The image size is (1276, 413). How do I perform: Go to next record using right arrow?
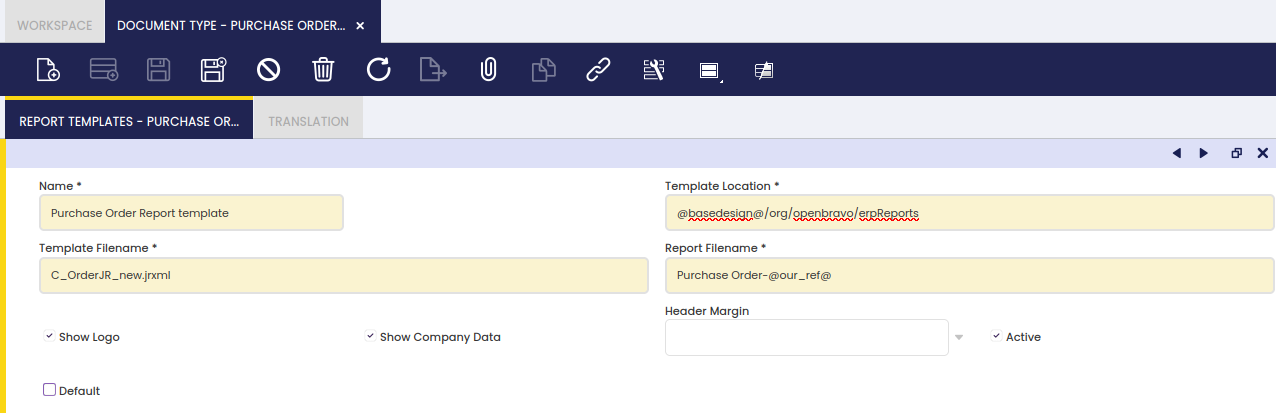tap(1204, 153)
